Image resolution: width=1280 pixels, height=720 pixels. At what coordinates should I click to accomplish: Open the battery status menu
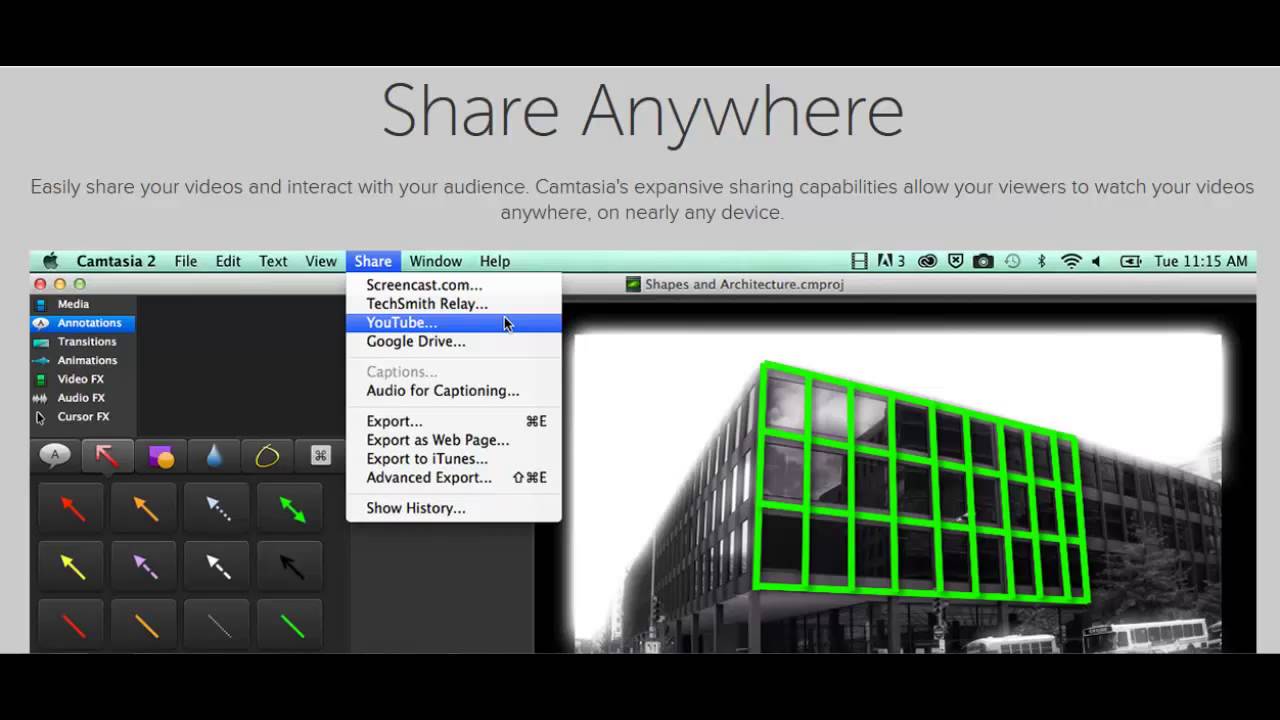pyautogui.click(x=1131, y=261)
